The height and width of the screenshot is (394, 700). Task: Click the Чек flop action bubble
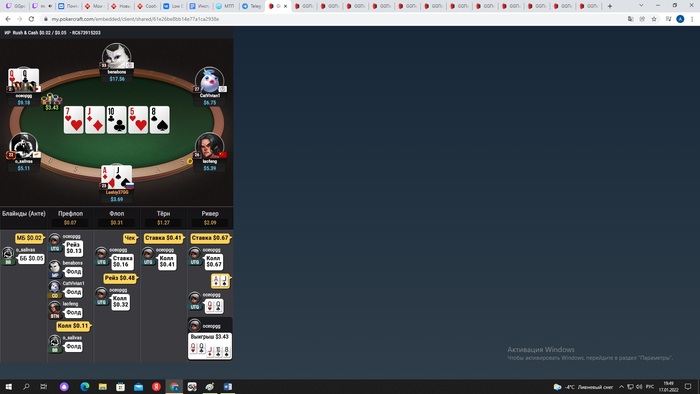pos(130,238)
